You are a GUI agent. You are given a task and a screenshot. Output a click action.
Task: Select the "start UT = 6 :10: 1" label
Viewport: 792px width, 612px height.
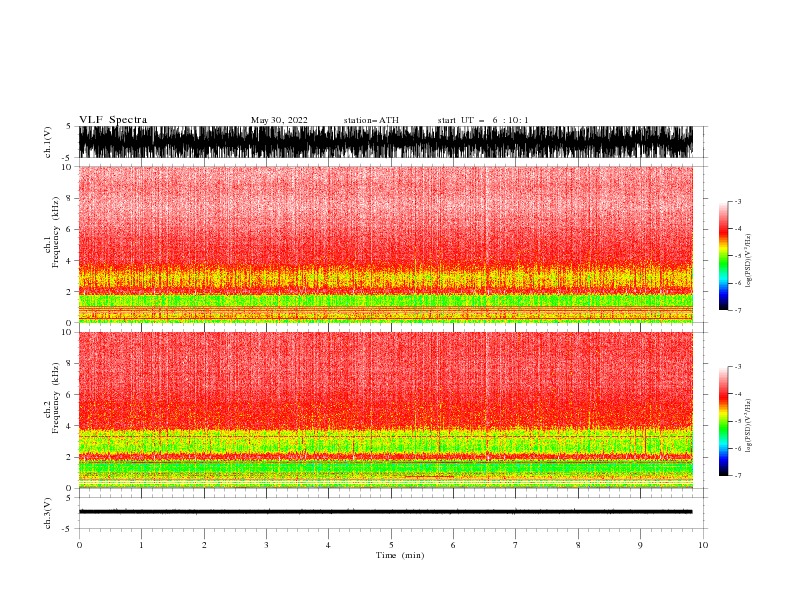point(482,120)
